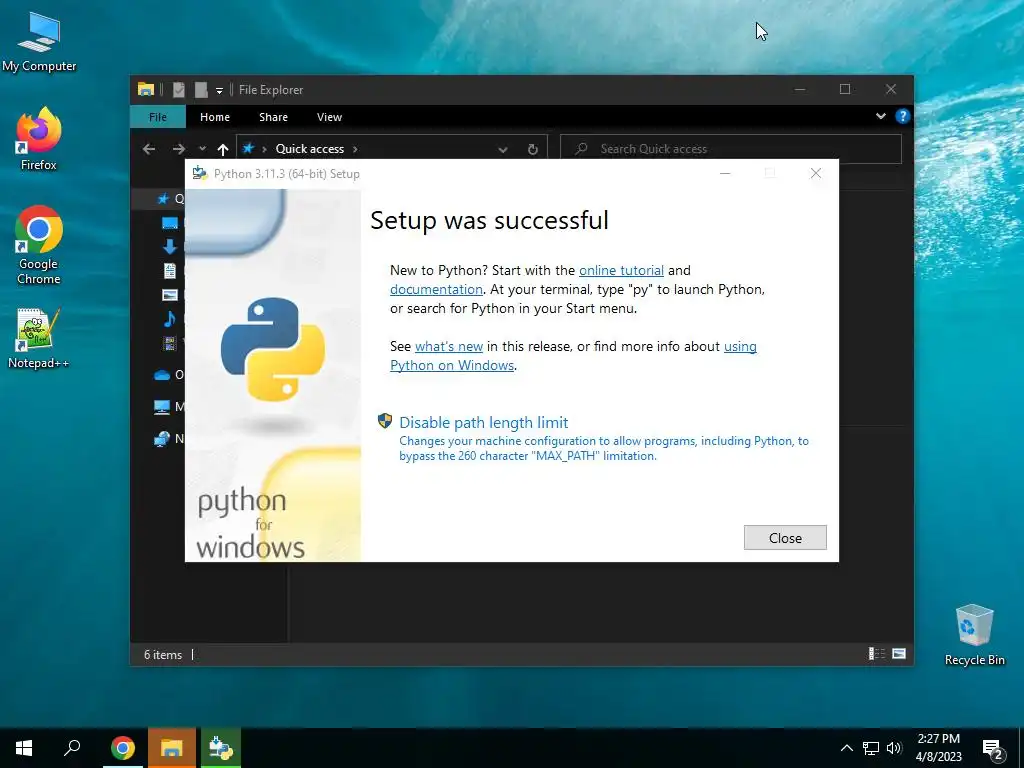Open notification center icon
This screenshot has height=768, width=1024.
(993, 748)
